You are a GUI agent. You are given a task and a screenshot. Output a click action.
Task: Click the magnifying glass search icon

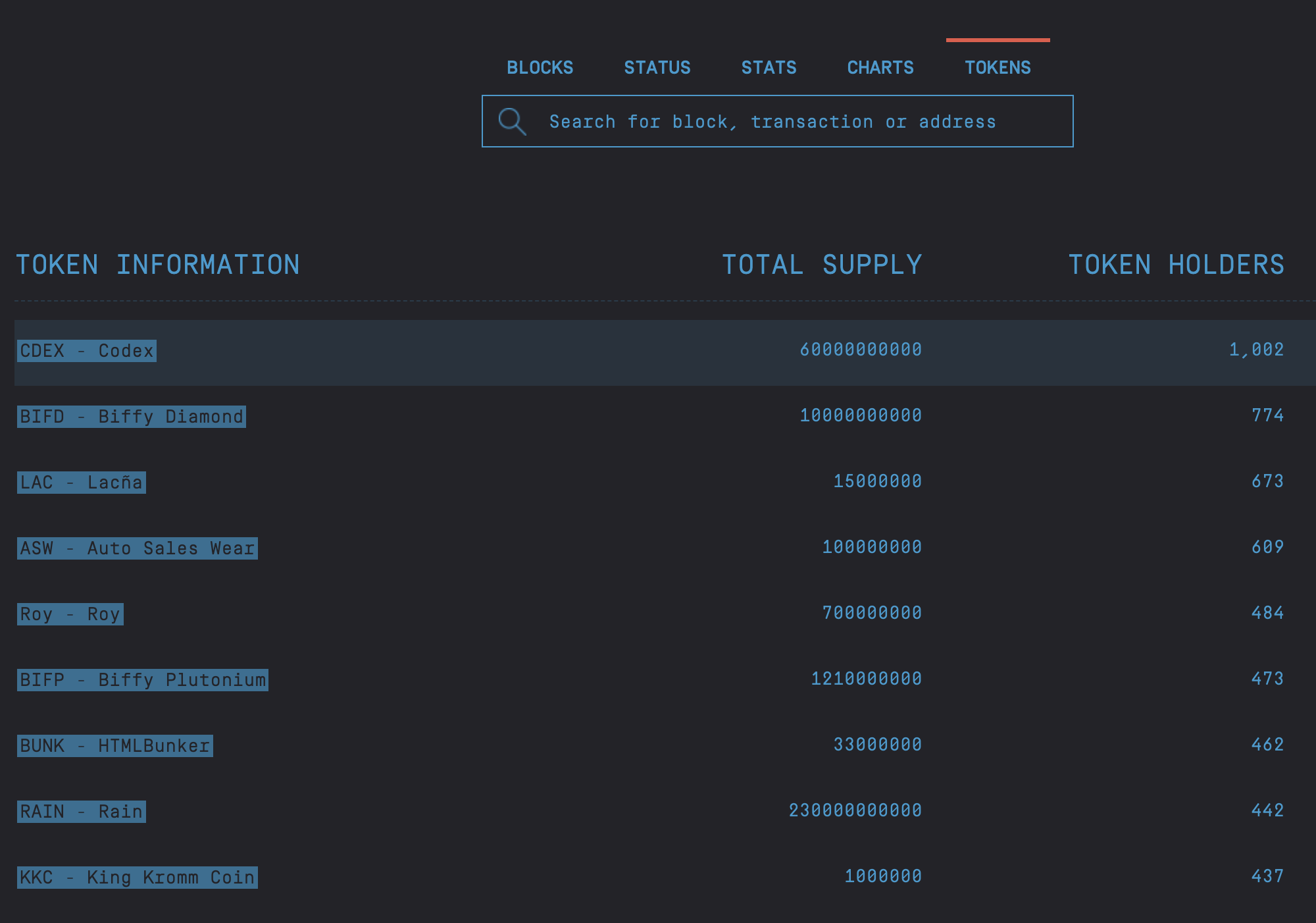pos(512,122)
